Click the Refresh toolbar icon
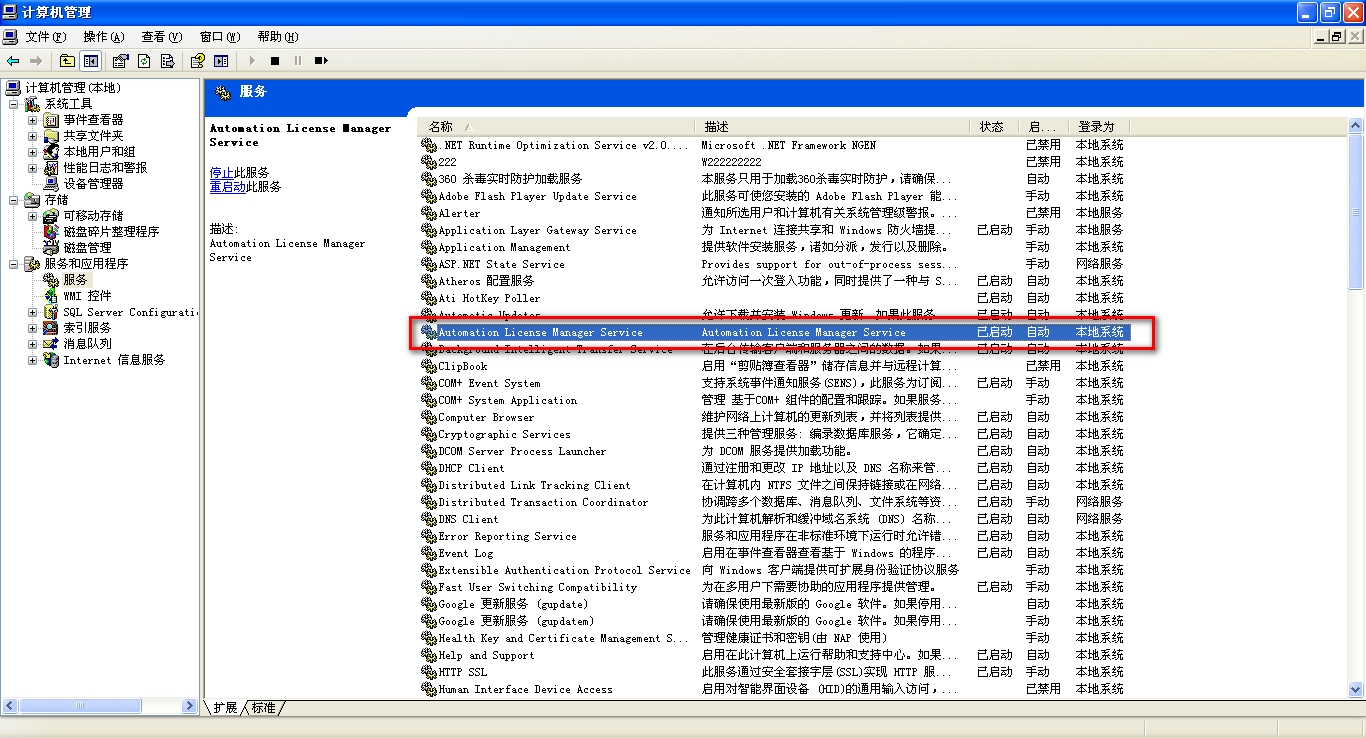1366x738 pixels. click(x=144, y=61)
